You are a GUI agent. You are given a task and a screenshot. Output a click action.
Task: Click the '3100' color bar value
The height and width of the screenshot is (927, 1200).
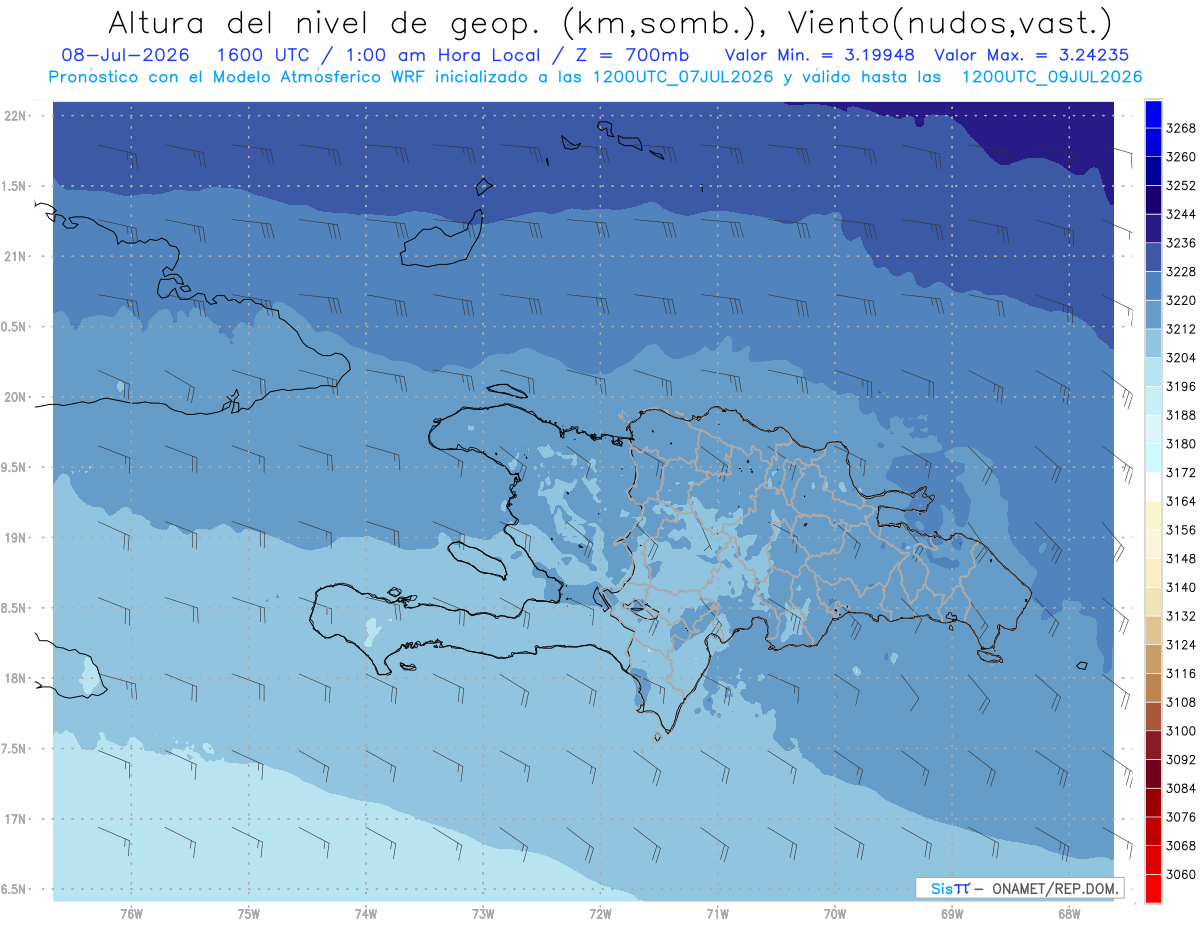click(x=1181, y=731)
